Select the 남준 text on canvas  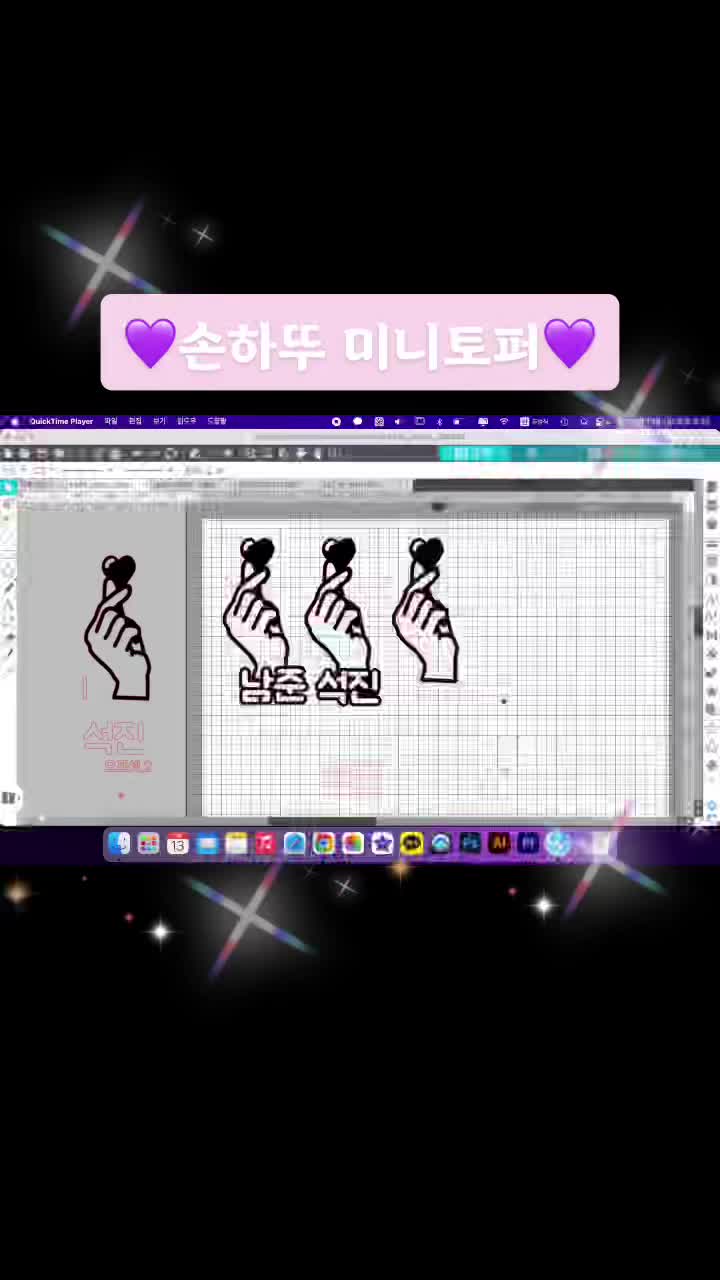(272, 686)
